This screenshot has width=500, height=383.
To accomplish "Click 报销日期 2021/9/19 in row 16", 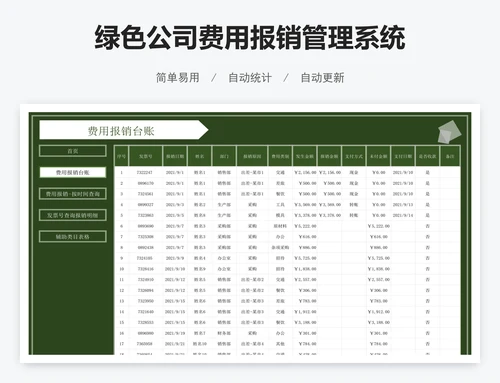I will pos(175,333).
